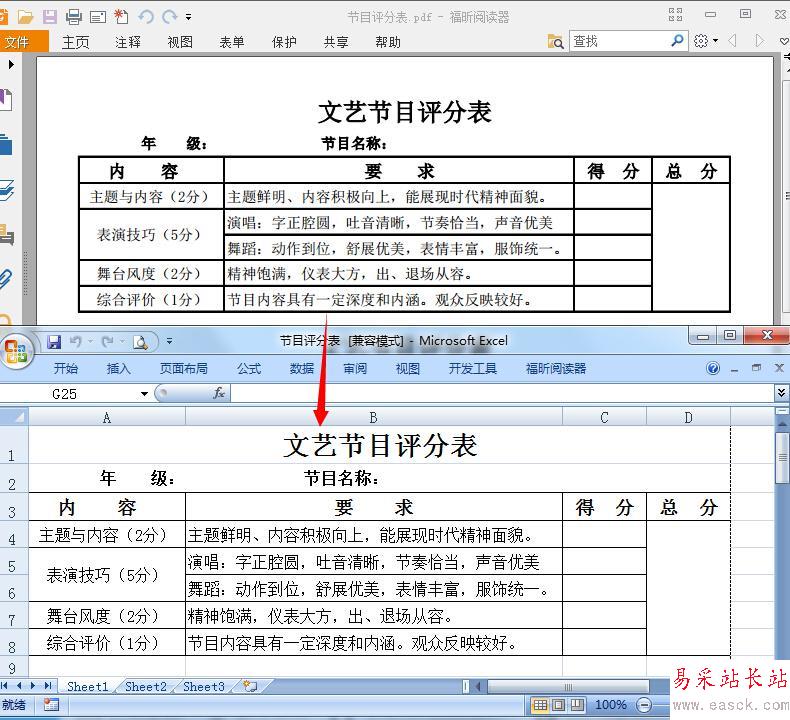Redo in Excel quick access toolbar
The width and height of the screenshot is (790, 720).
click(107, 342)
